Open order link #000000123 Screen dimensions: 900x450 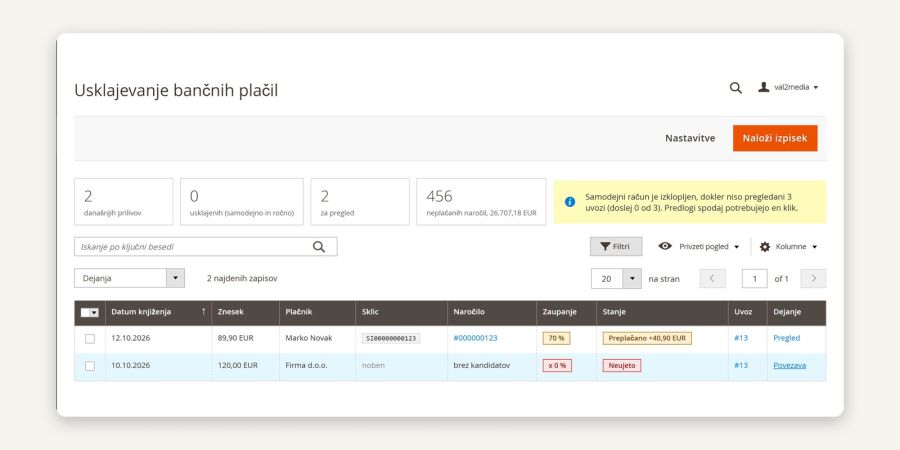coord(475,338)
